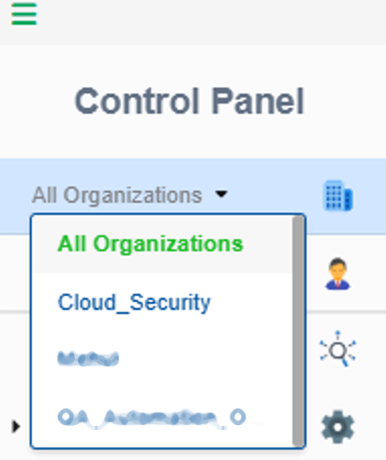The height and width of the screenshot is (460, 386).
Task: Pick the blurred fourth entry starting with O
Action: (x=152, y=418)
